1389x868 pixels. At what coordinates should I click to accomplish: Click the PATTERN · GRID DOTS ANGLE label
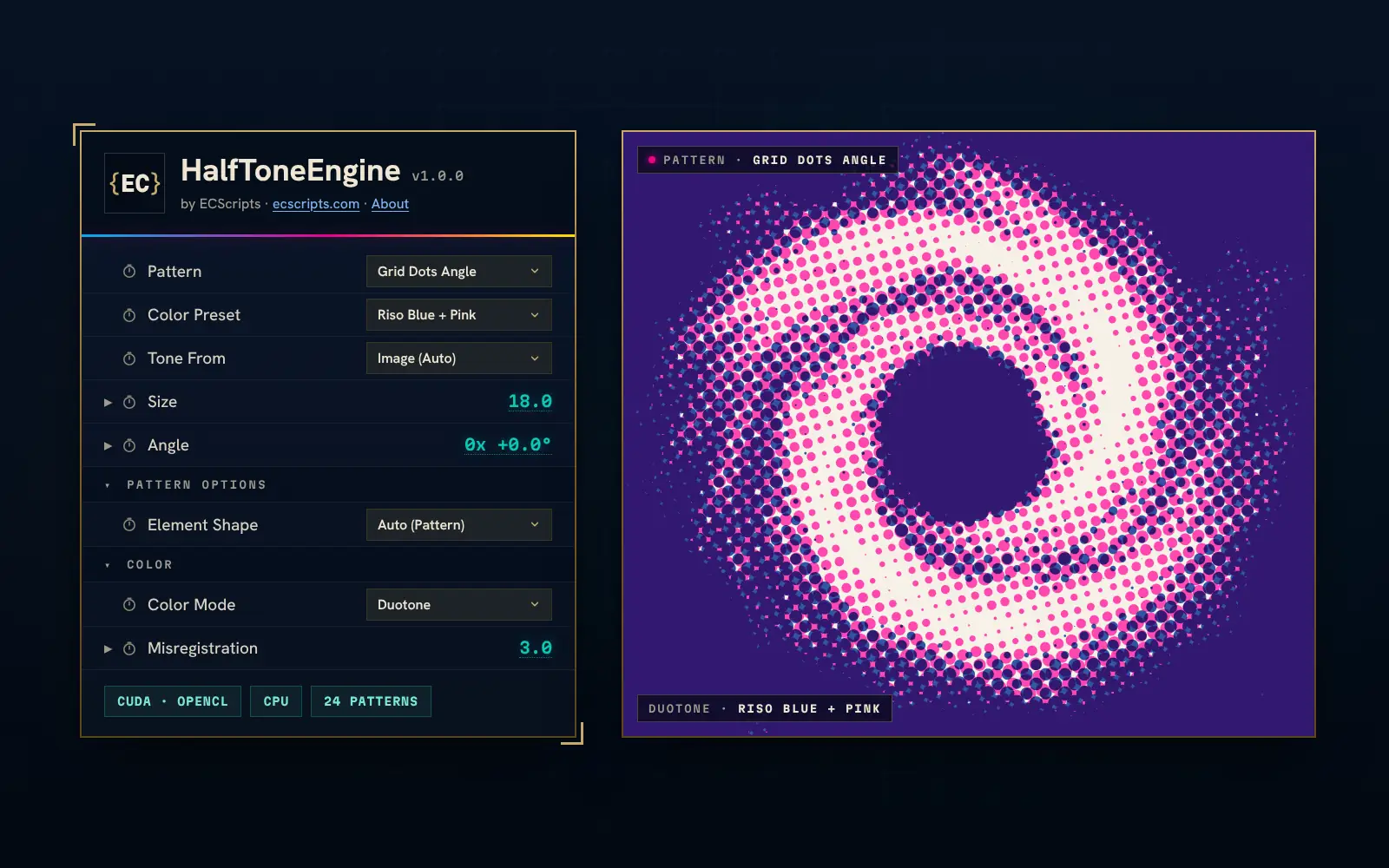[x=767, y=160]
